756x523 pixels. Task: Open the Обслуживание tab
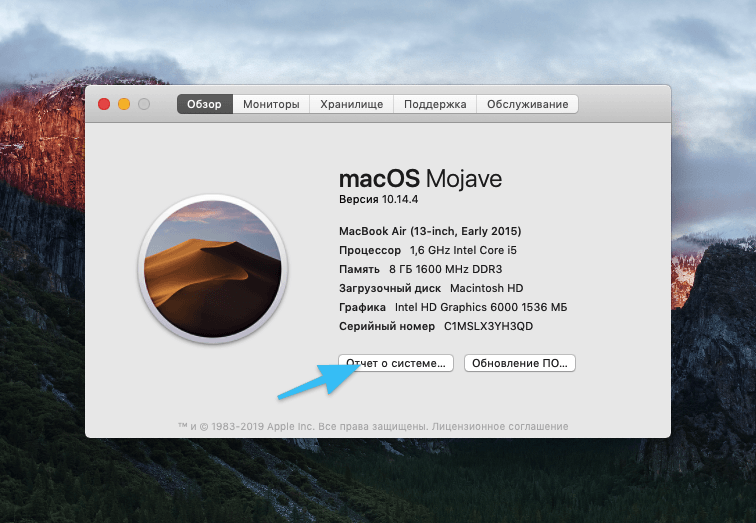(x=527, y=104)
